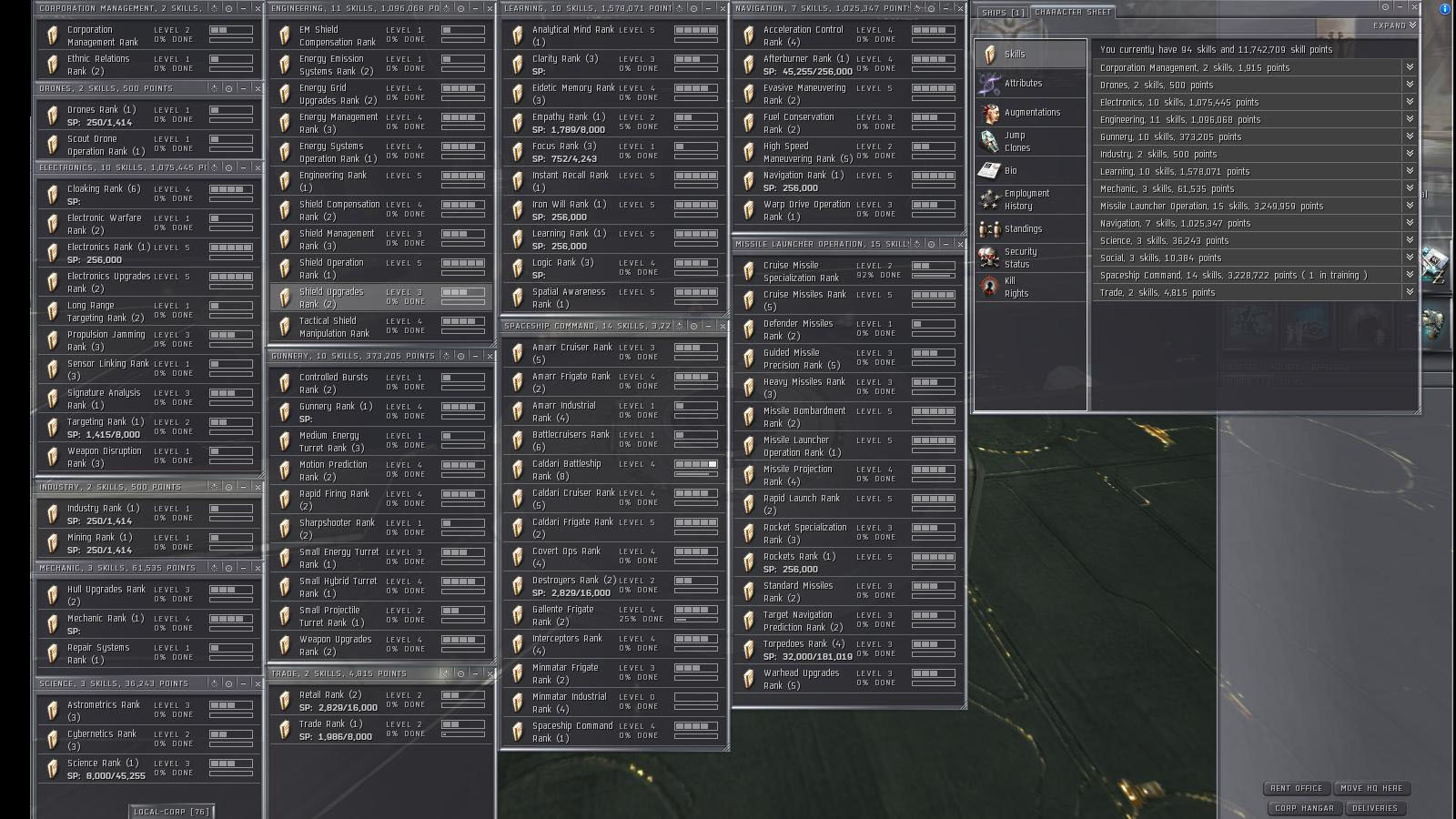This screenshot has height=819, width=1456.
Task: Toggle the pin on the Drones skills window
Action: click(x=228, y=88)
